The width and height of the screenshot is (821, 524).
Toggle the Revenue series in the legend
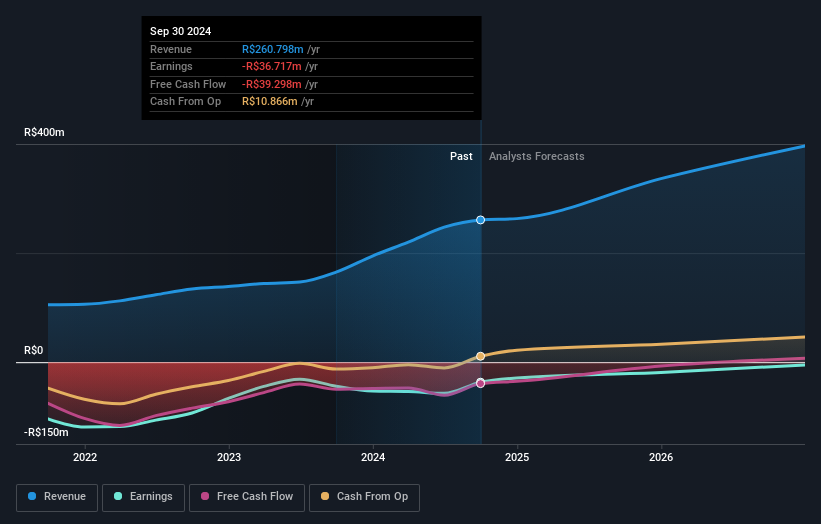click(57, 497)
